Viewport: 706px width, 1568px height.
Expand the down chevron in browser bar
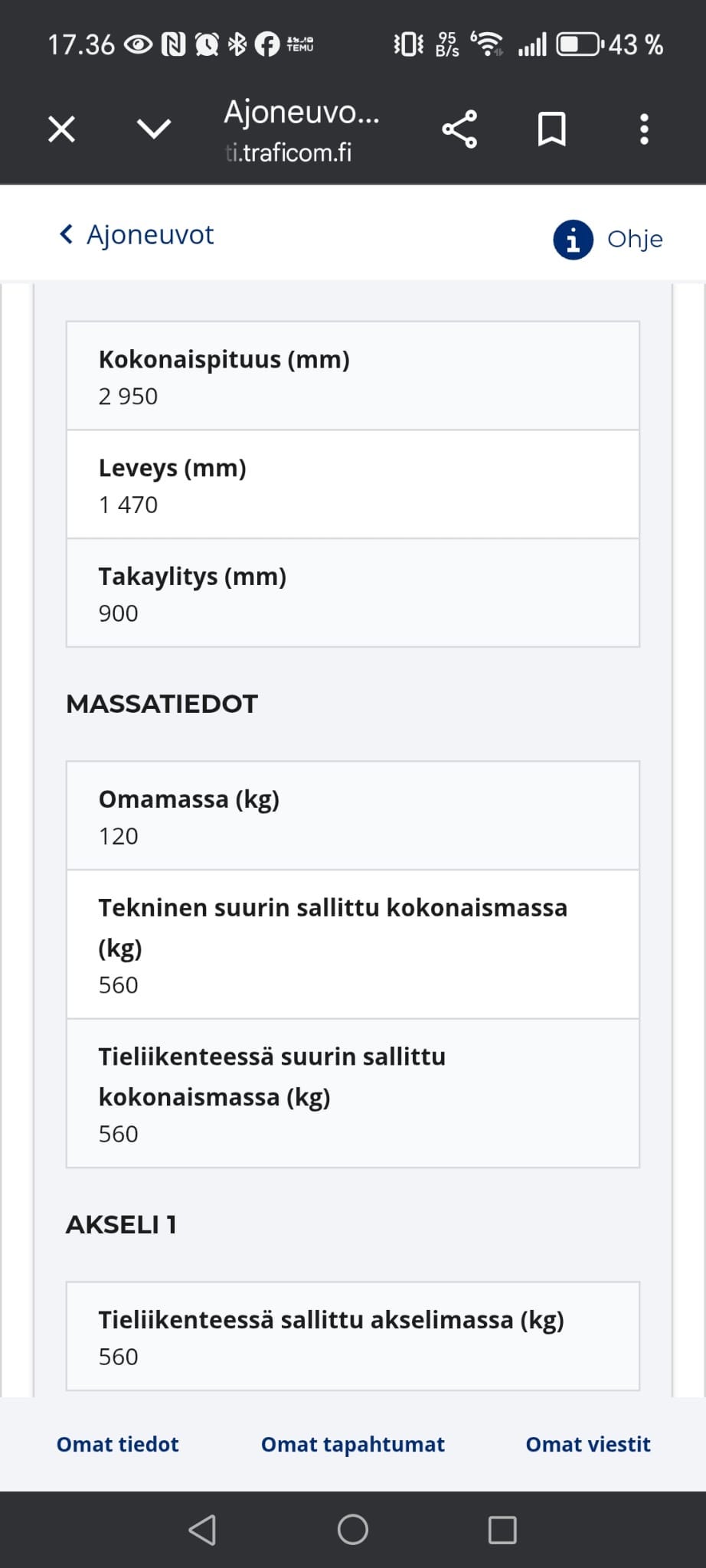click(154, 129)
